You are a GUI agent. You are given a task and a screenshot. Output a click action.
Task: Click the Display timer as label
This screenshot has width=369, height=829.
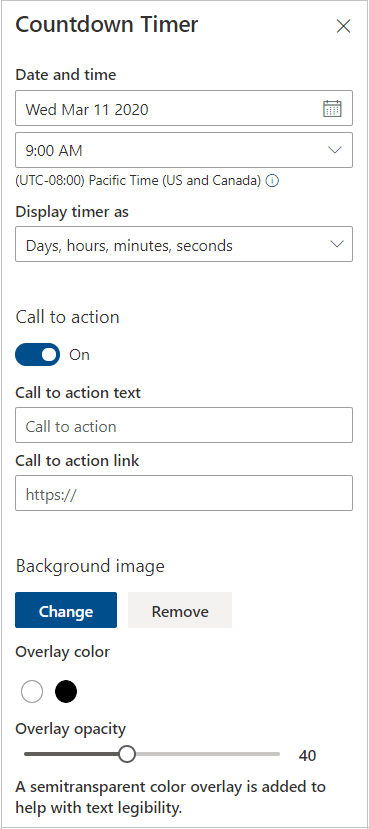[72, 212]
